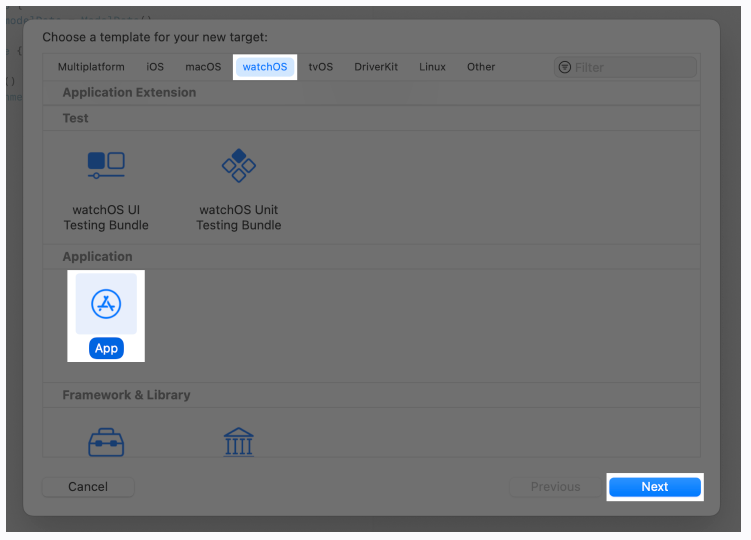Select the watchOS UI Testing Bundle icon
Screen dimensions: 751x540
click(x=106, y=165)
